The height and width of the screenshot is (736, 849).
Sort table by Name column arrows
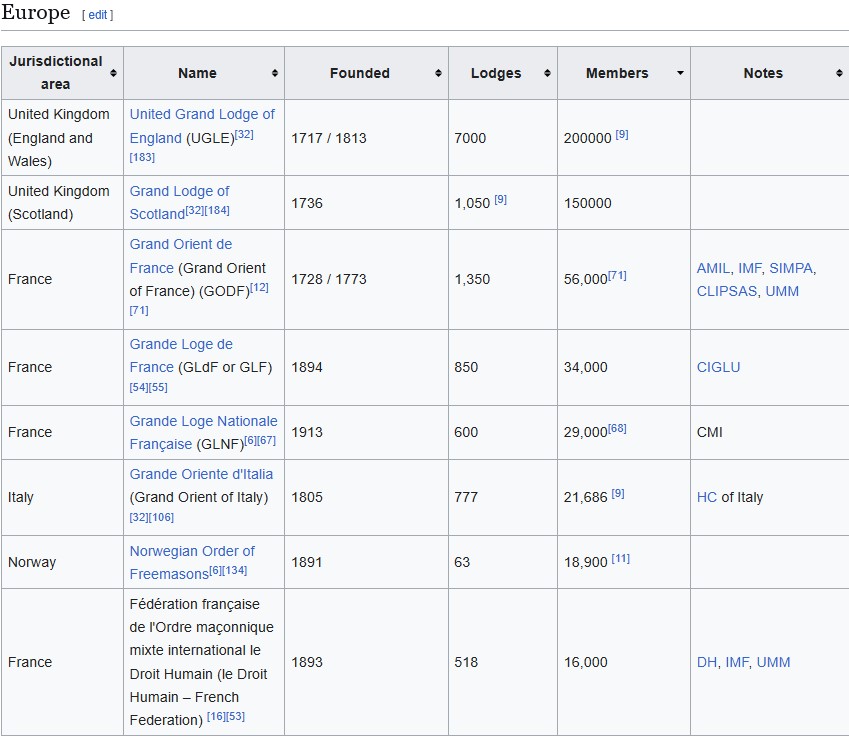click(275, 73)
